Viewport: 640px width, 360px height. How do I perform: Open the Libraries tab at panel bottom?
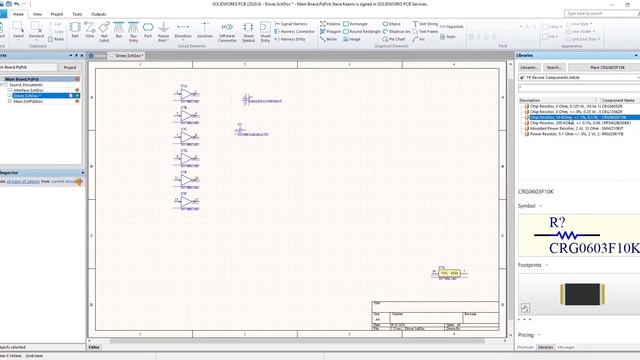click(545, 347)
